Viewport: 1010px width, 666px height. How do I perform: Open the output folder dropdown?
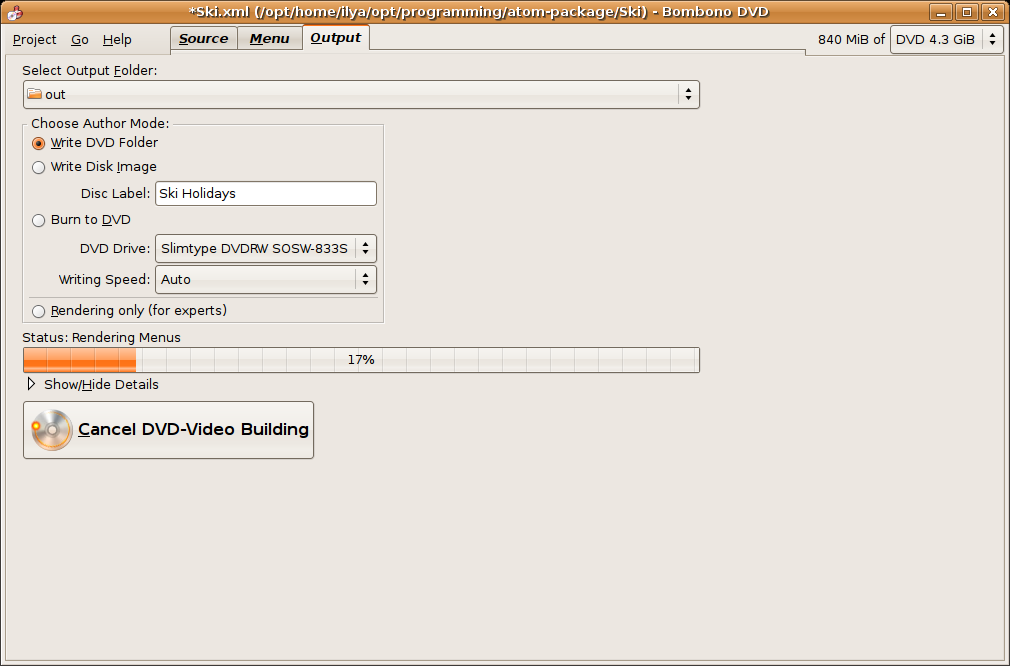tap(361, 94)
